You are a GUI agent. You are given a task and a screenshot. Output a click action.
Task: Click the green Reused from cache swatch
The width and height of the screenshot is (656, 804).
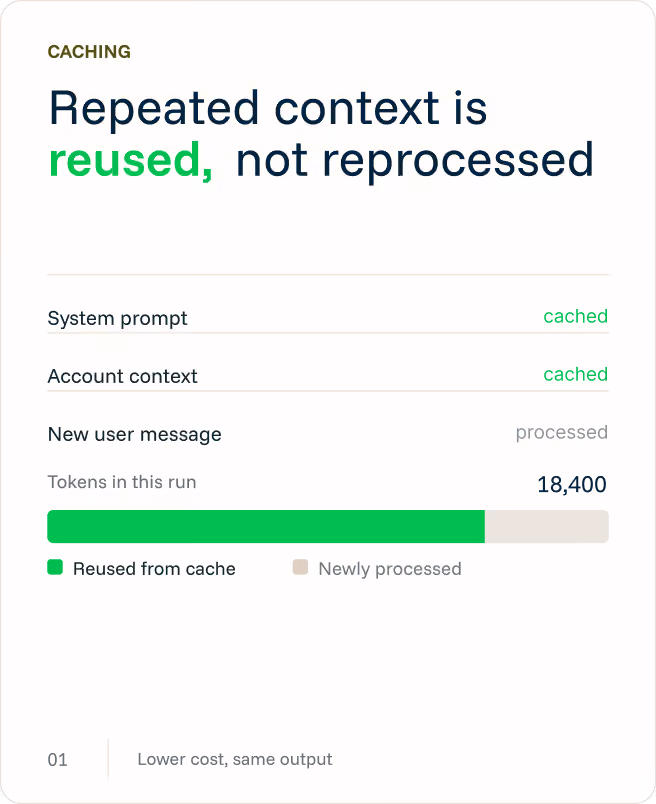tap(55, 568)
